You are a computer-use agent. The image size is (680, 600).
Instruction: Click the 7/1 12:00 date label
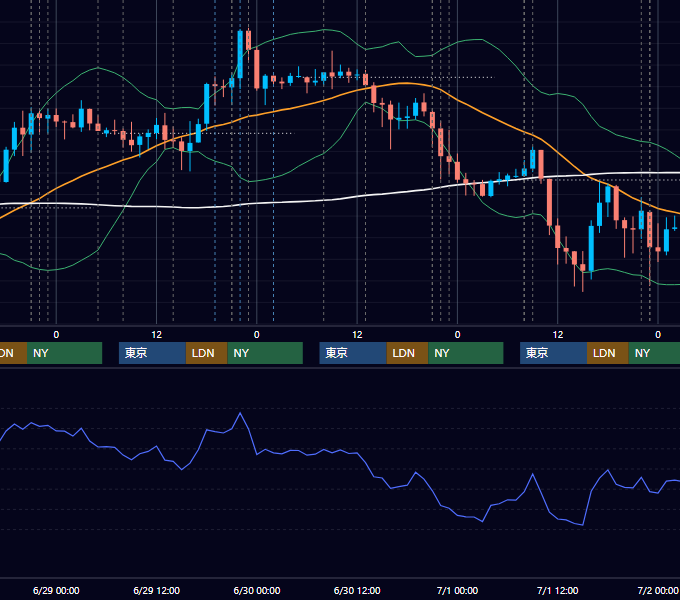(x=557, y=590)
